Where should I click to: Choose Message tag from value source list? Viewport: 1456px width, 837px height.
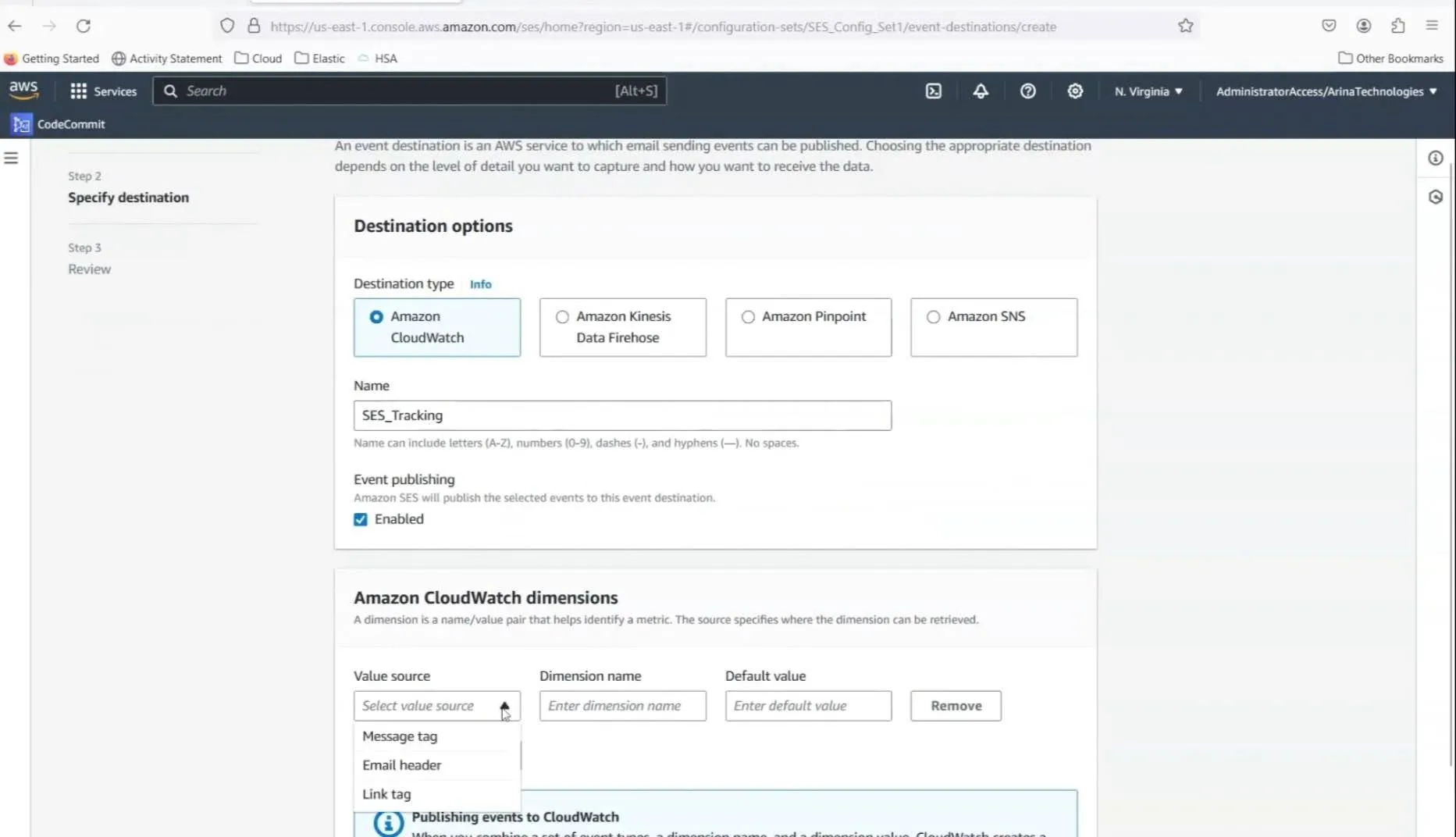400,736
